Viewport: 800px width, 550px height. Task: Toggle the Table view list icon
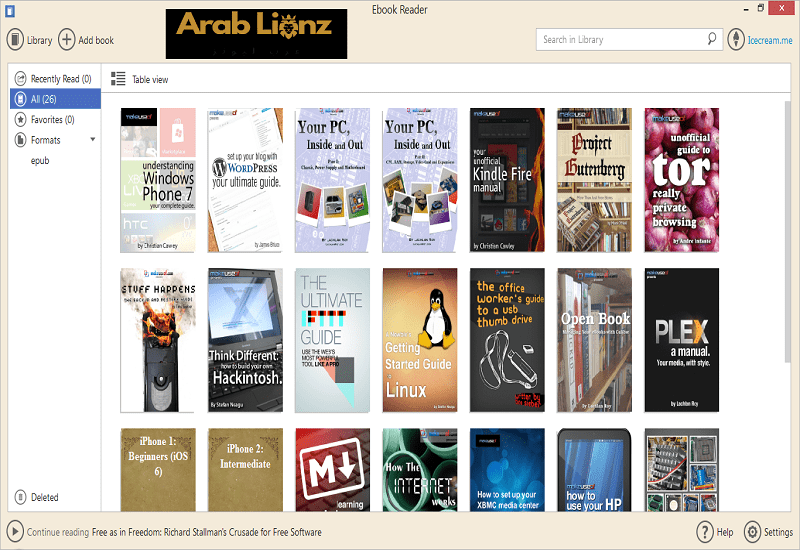click(118, 79)
